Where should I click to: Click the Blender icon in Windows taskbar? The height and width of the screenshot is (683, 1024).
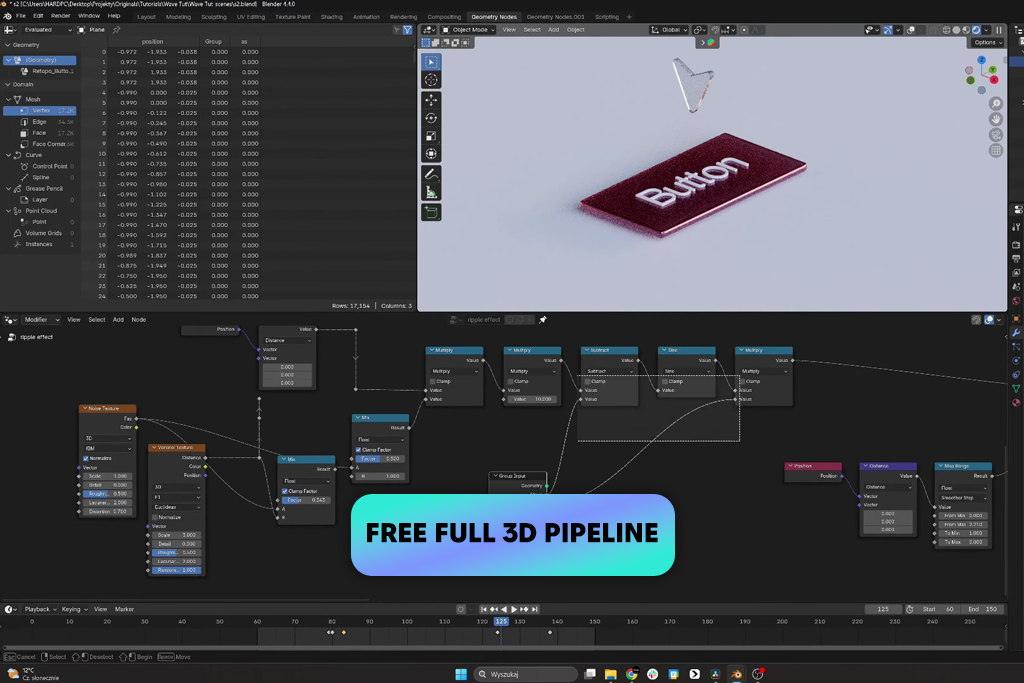737,674
